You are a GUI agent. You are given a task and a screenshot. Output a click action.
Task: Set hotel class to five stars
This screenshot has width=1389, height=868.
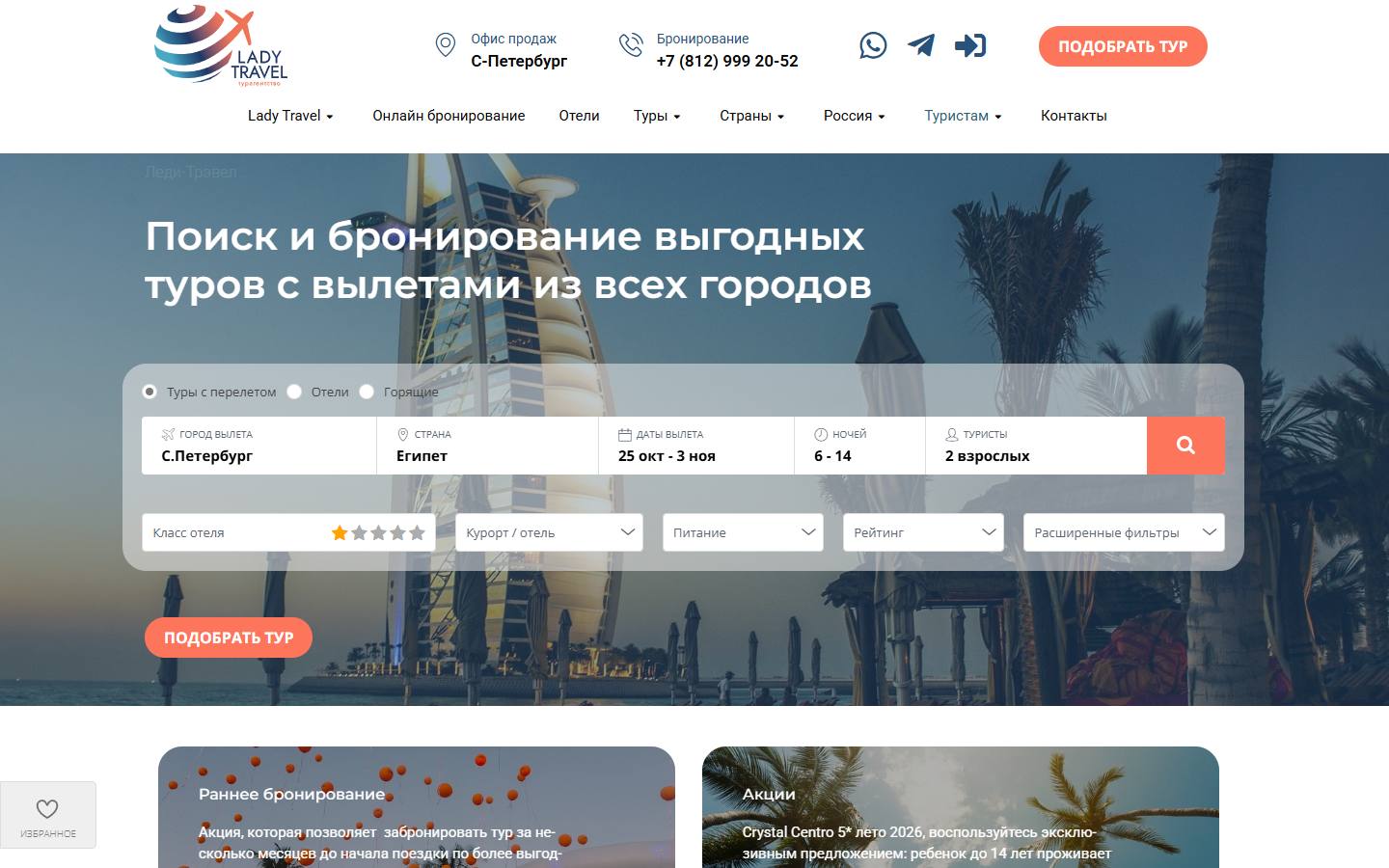417,532
